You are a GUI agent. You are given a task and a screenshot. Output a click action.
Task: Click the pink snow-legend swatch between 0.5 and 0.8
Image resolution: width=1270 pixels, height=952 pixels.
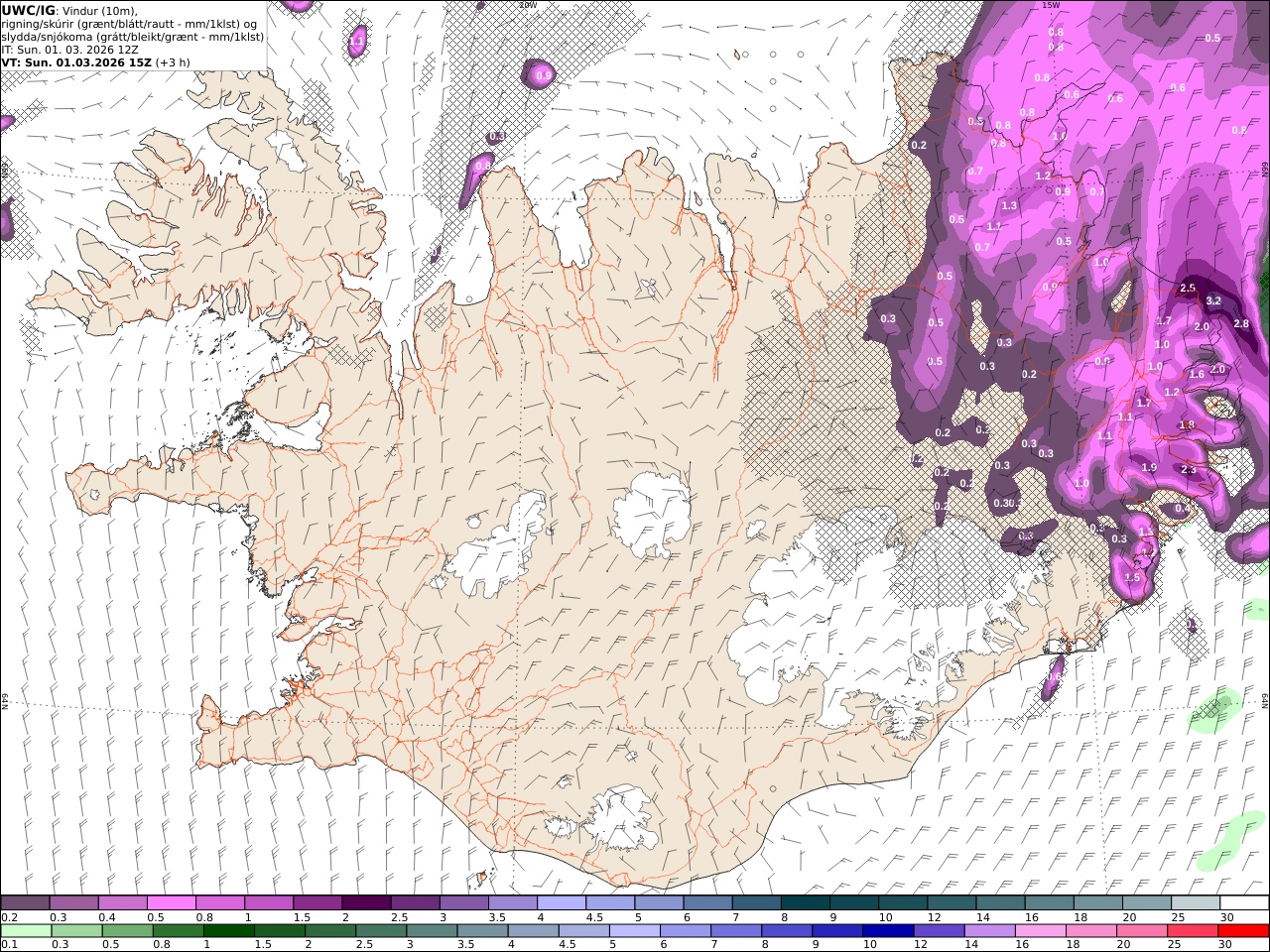(x=171, y=903)
